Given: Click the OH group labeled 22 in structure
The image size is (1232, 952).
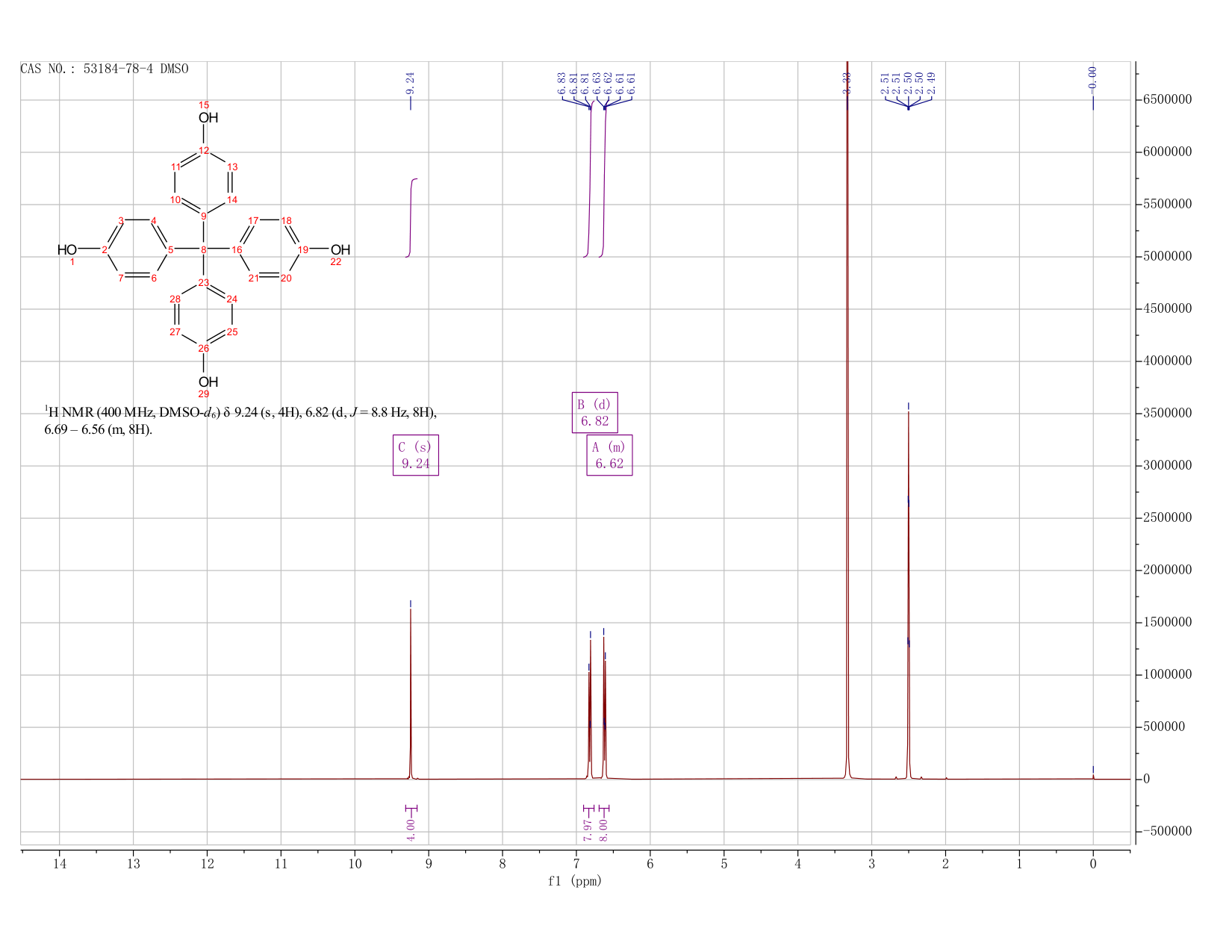Looking at the screenshot, I should 340,249.
